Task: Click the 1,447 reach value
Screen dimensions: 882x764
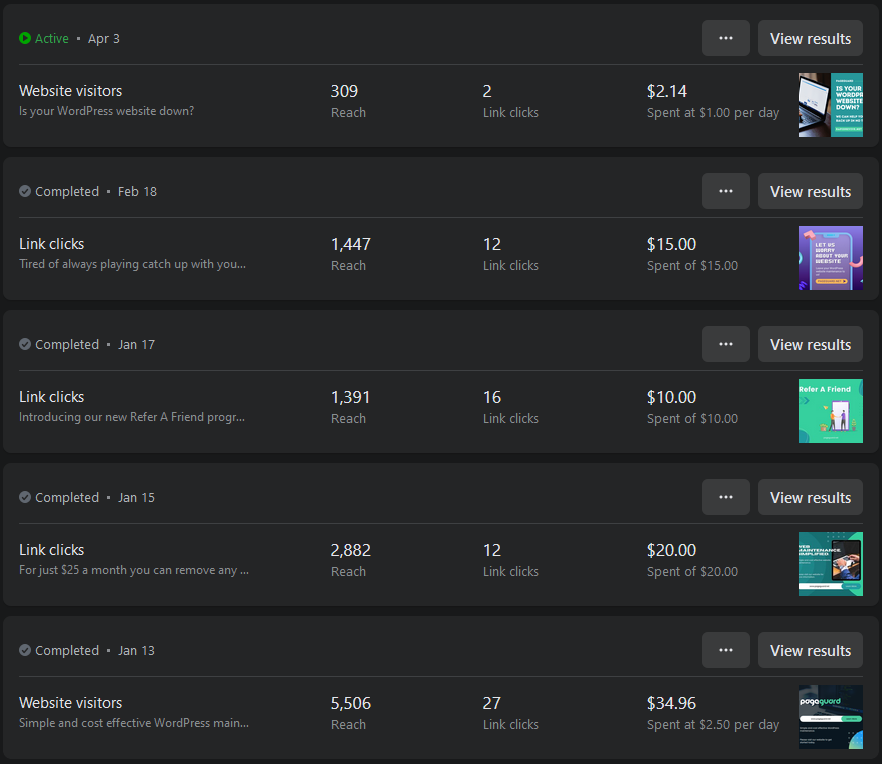Action: click(350, 244)
